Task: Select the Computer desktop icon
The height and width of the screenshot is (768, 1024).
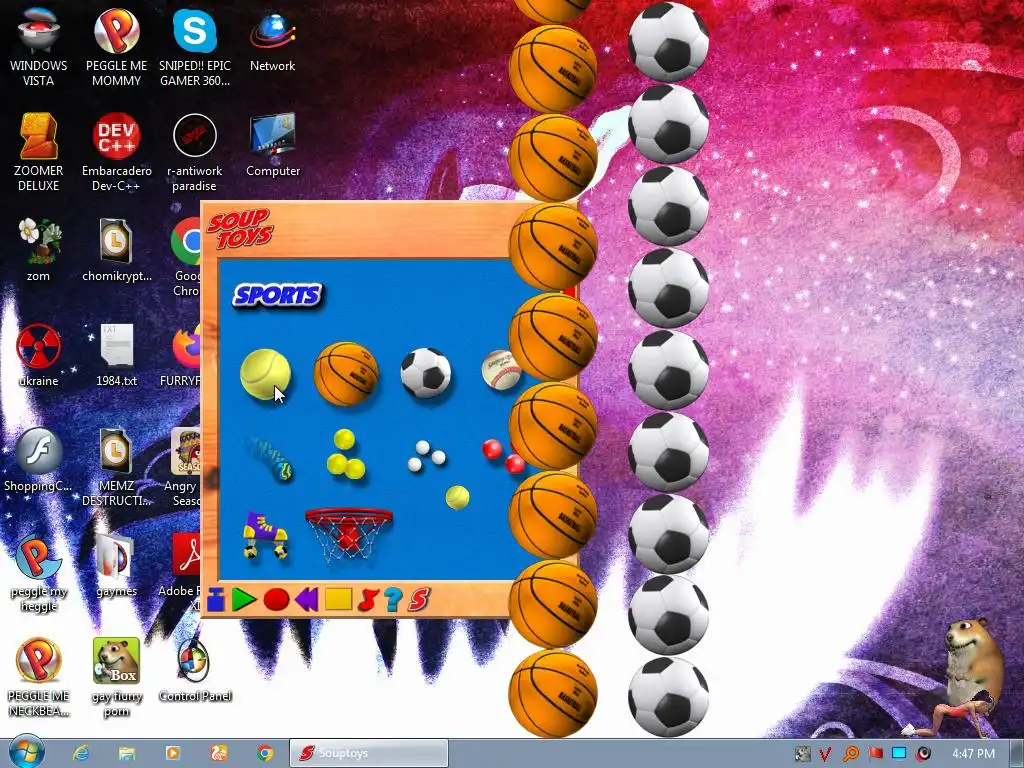Action: [273, 146]
